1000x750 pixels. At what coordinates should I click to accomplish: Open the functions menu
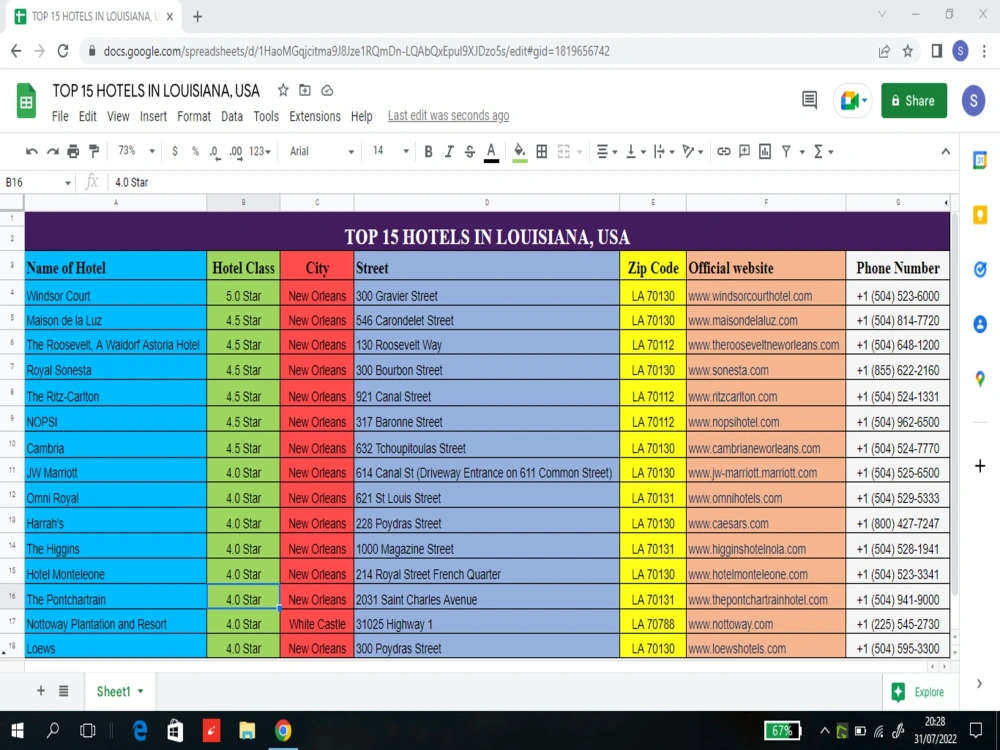pyautogui.click(x=823, y=152)
